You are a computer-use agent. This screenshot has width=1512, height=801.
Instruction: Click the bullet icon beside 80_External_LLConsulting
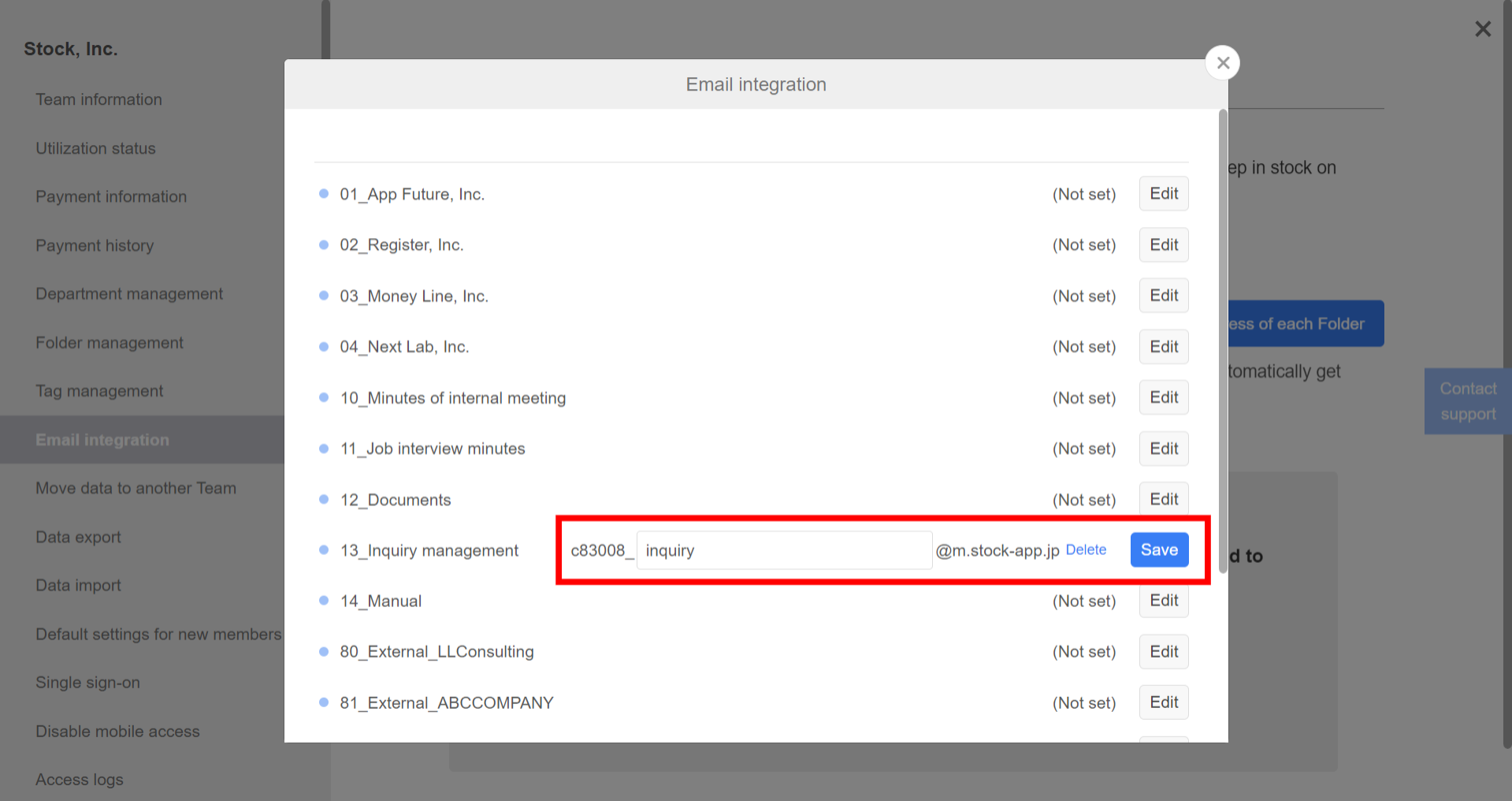(x=324, y=652)
